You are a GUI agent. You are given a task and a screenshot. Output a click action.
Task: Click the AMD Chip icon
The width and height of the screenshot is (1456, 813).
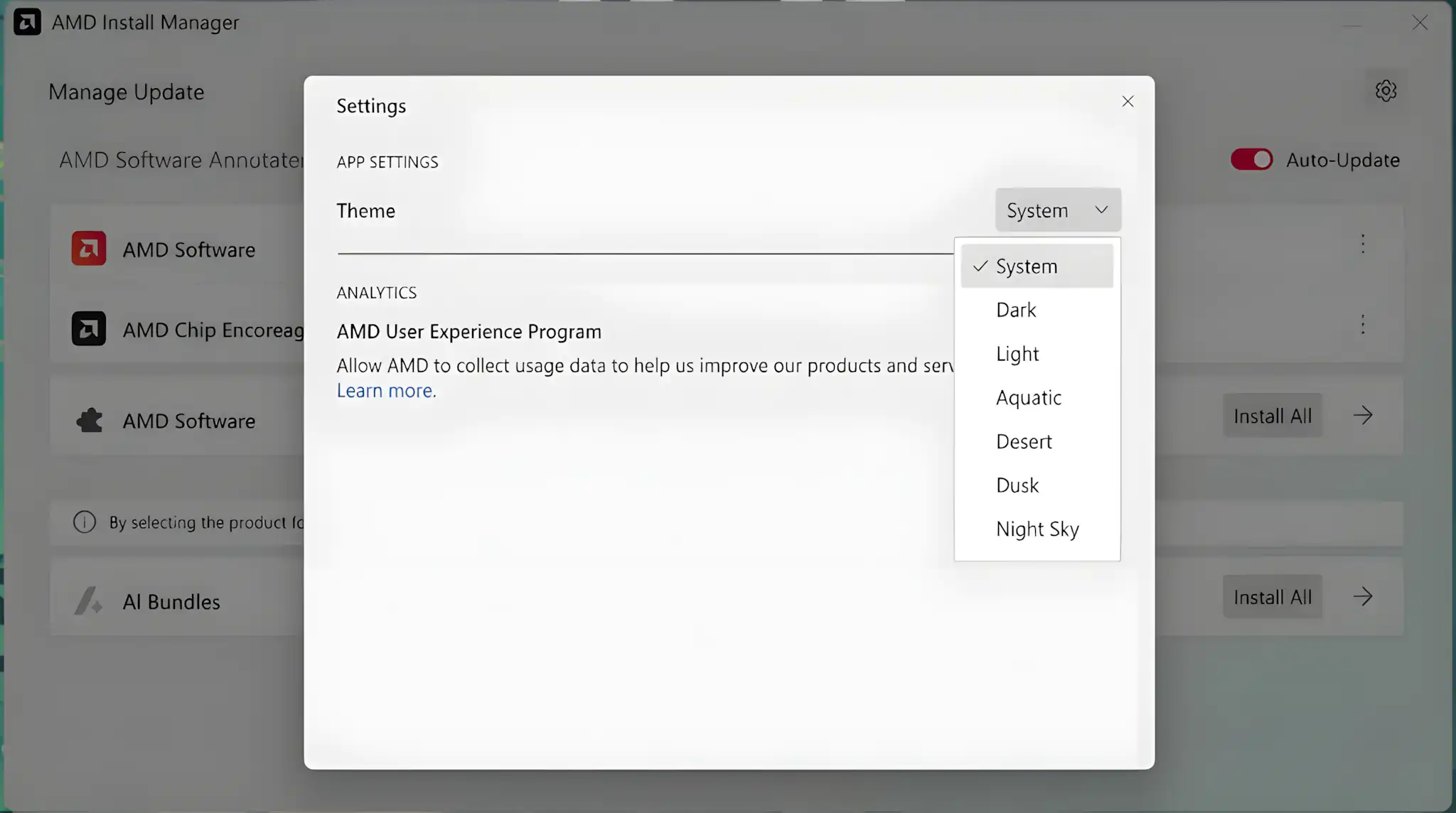click(89, 329)
